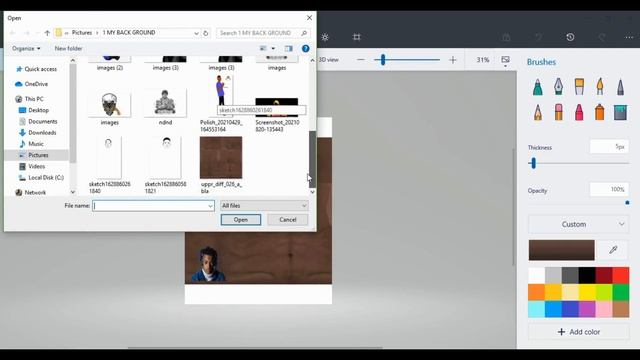
Task: Choose the red color swatch
Action: [x=620, y=276]
